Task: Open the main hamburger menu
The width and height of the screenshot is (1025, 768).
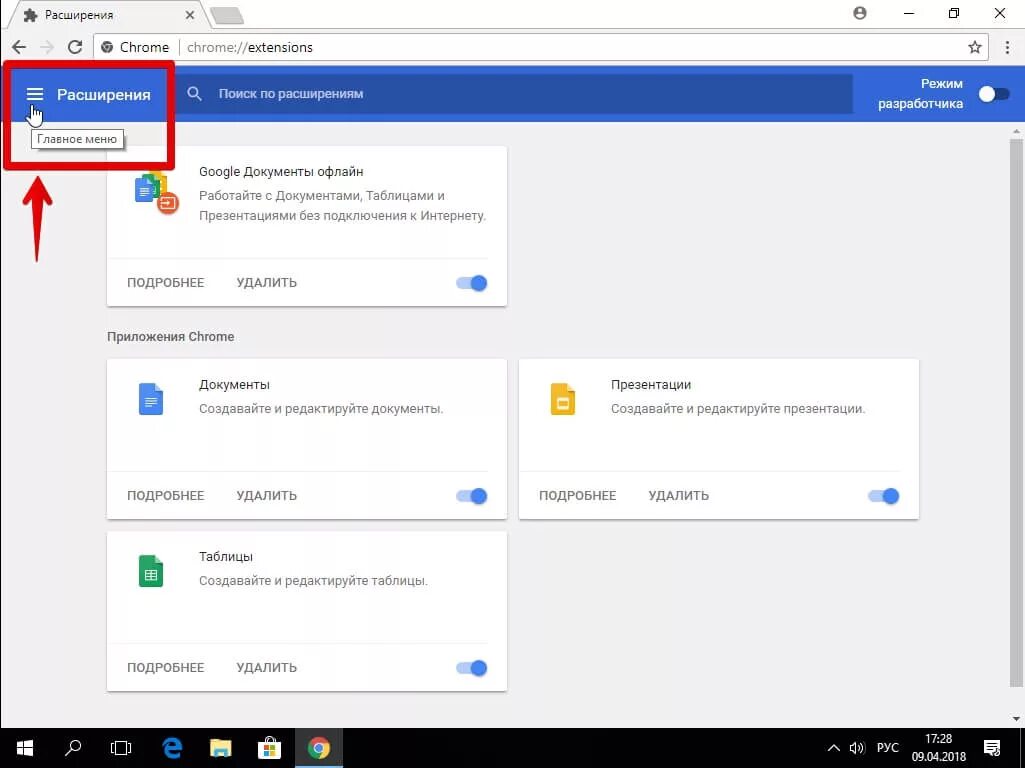Action: (35, 95)
